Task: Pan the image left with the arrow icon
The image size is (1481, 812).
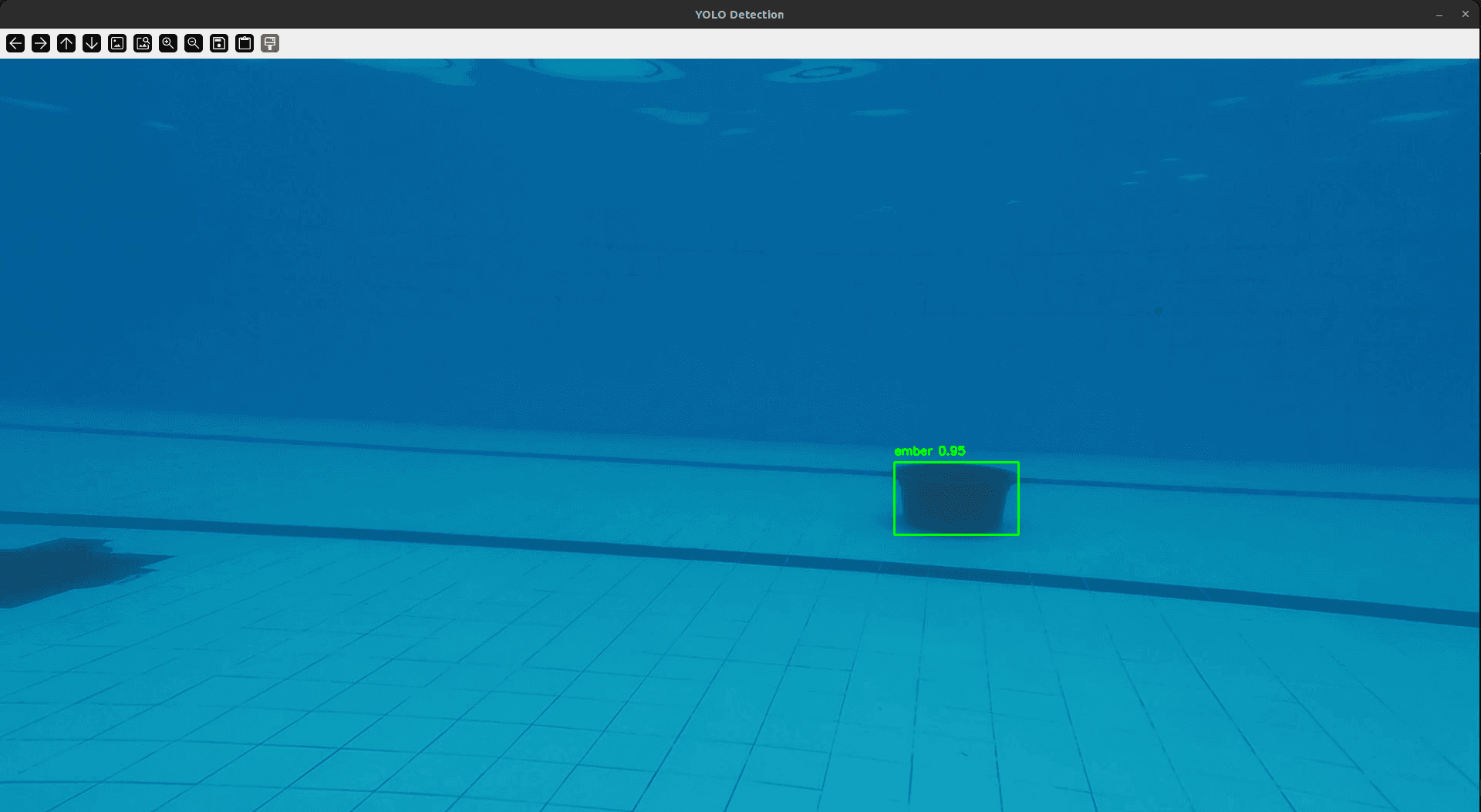Action: [15, 43]
